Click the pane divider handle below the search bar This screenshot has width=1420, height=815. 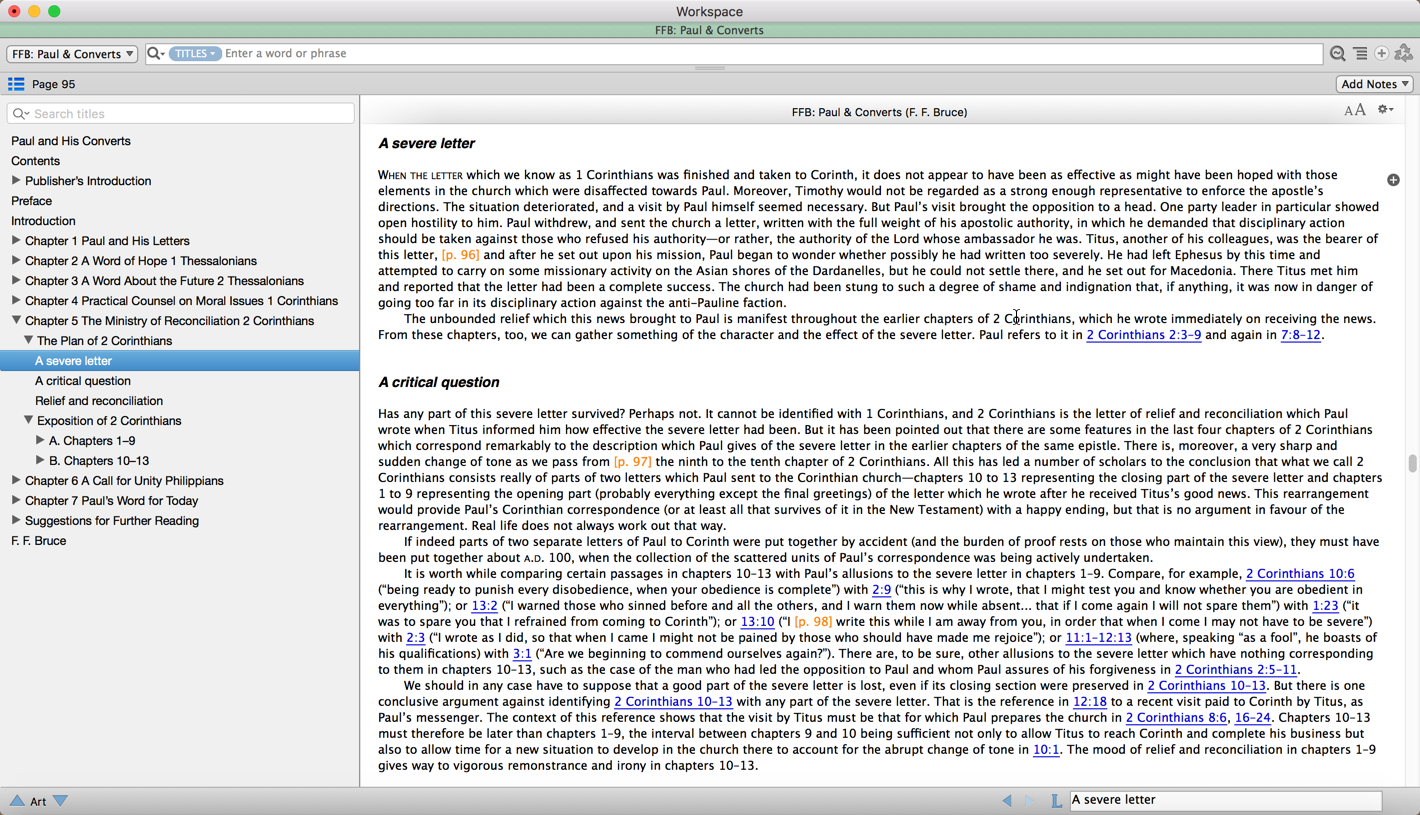pos(710,69)
